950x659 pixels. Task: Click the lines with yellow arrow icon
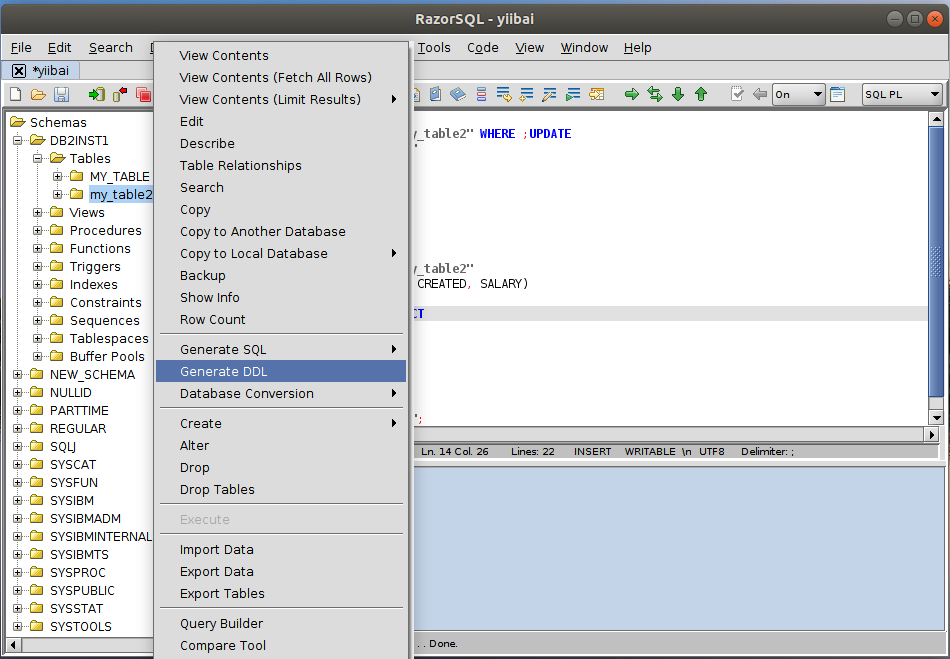503,94
